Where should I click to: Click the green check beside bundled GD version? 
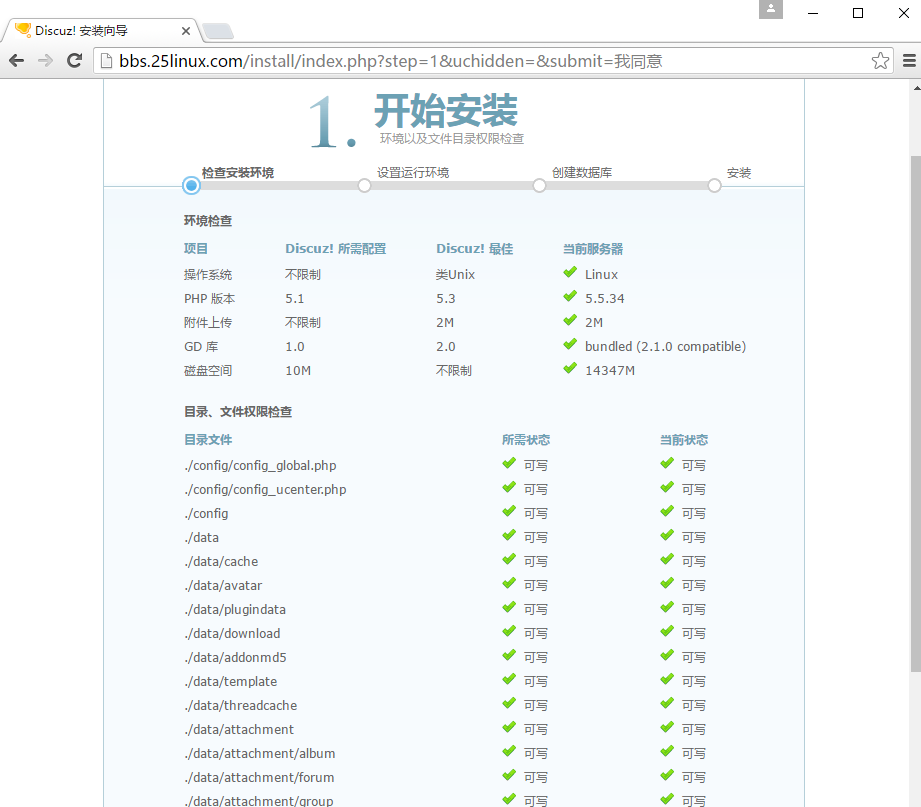tap(570, 345)
